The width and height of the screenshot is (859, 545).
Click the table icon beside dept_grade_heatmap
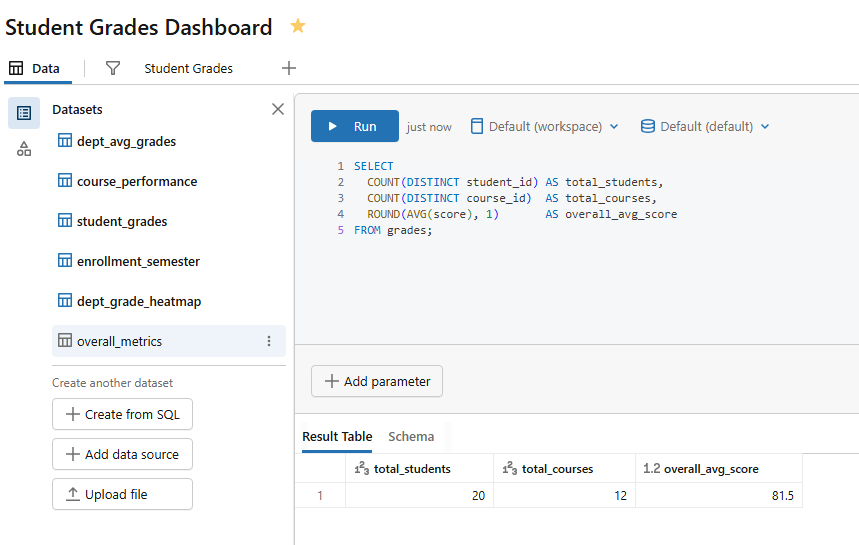[65, 300]
